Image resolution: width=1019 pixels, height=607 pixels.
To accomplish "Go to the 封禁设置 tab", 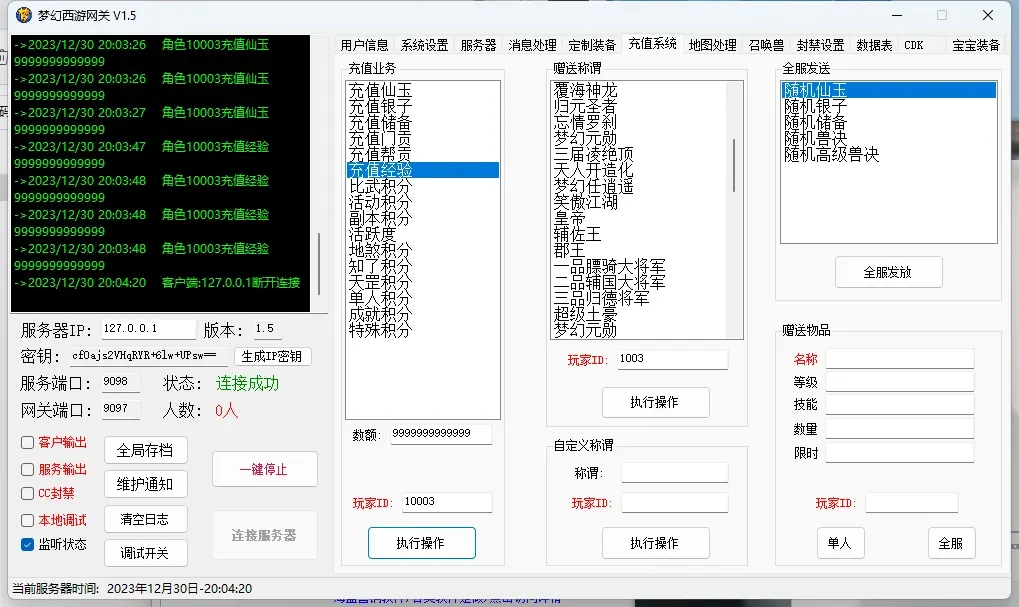I will click(820, 45).
